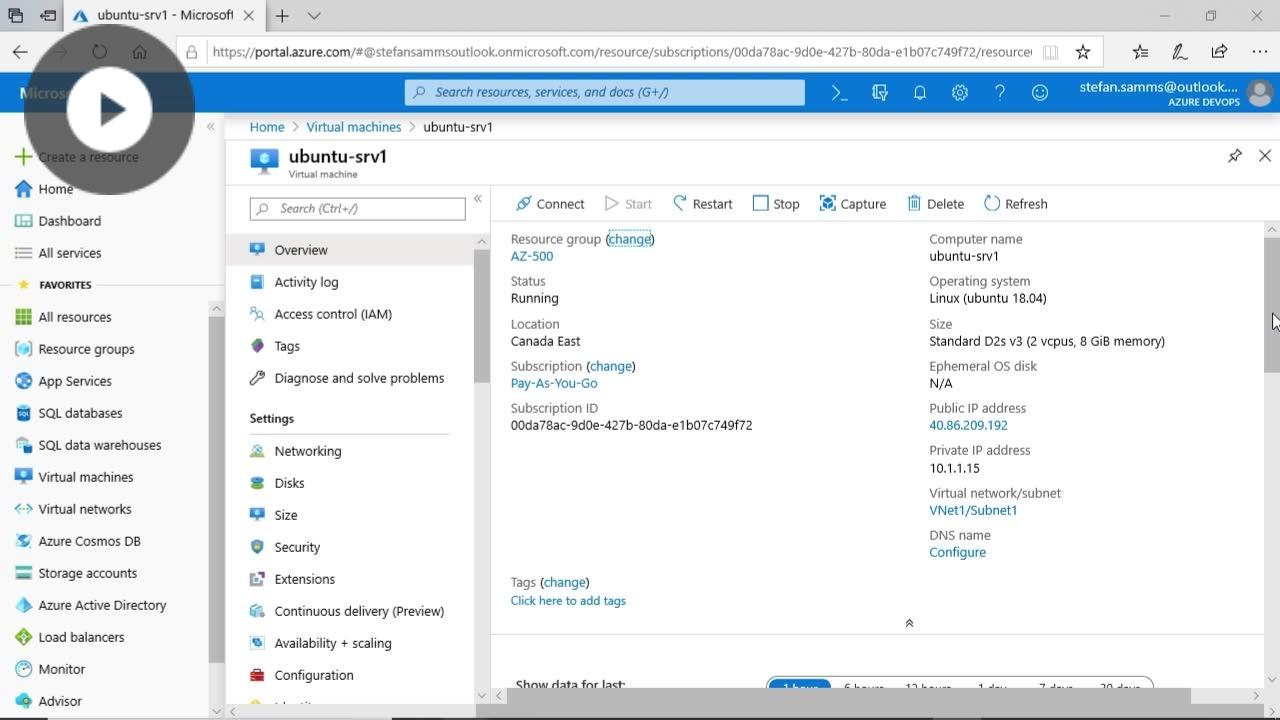
Task: Open notifications bell icon
Action: [920, 92]
